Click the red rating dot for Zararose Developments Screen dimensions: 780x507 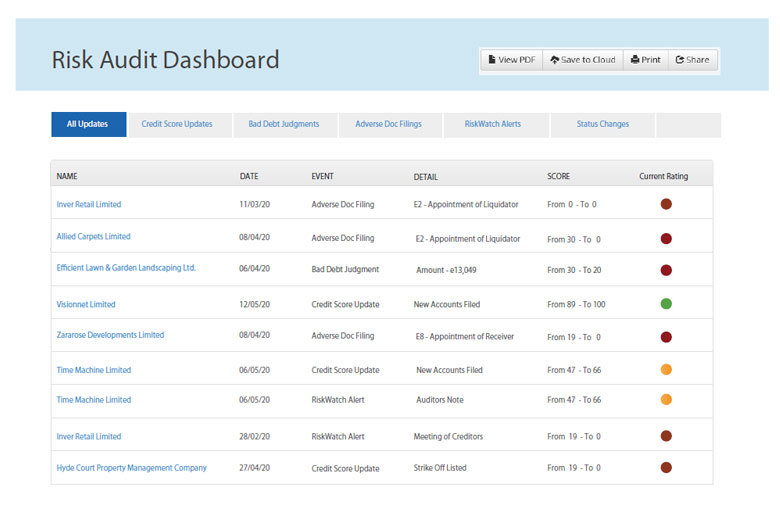666,337
